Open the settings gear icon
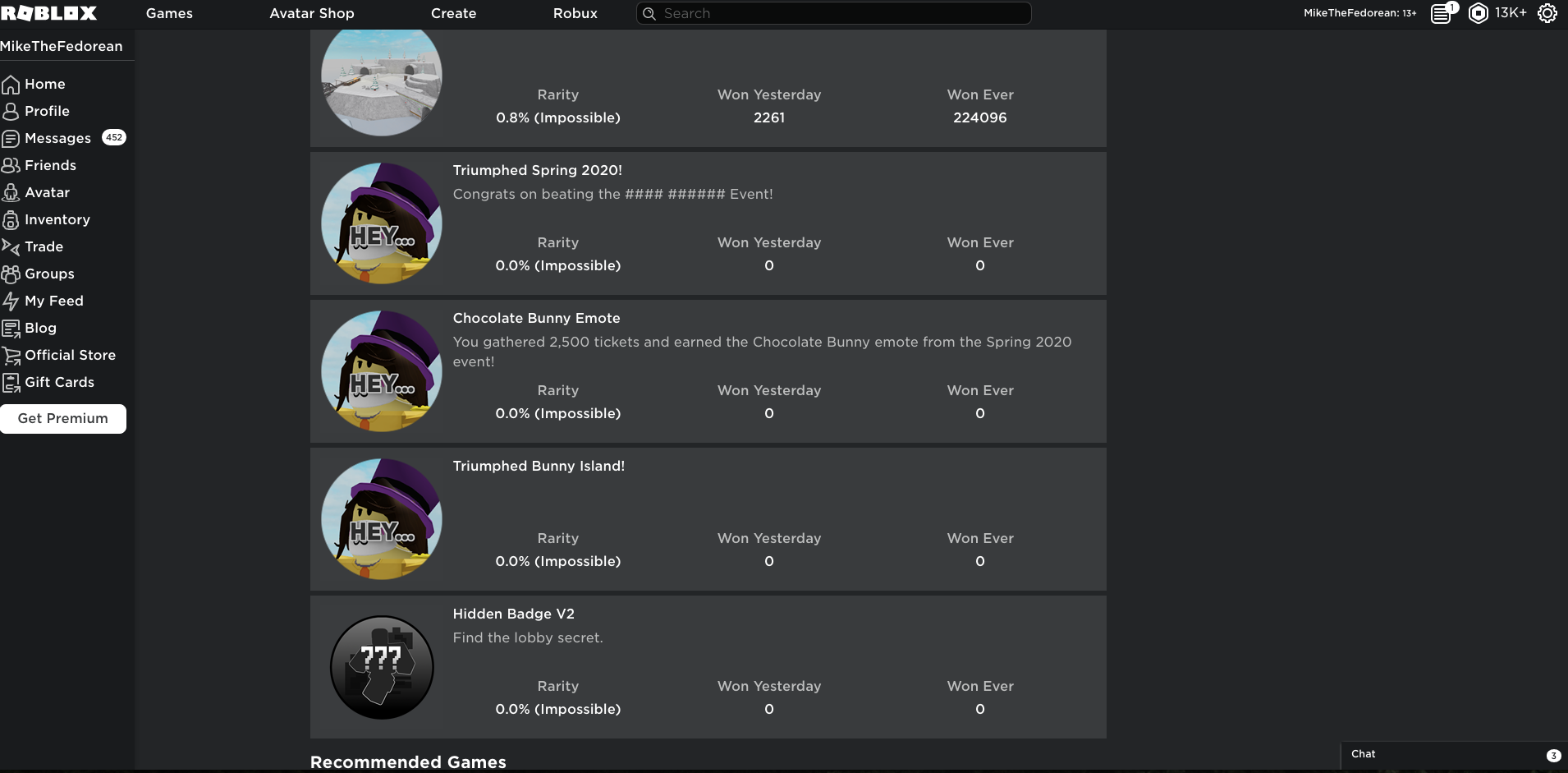Screen dimensions: 1568x773 click(x=1547, y=13)
